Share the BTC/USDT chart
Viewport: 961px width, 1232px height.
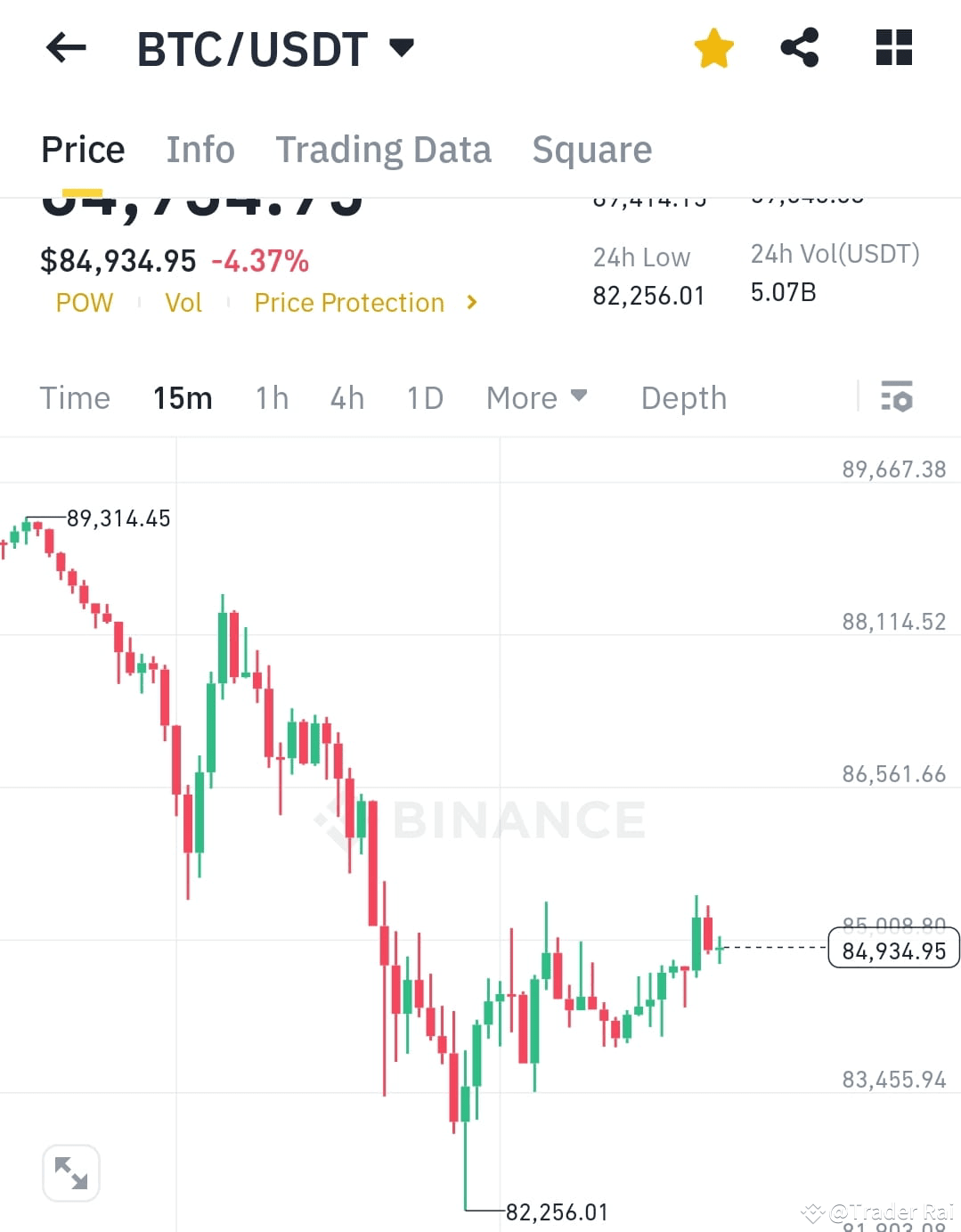pyautogui.click(x=799, y=49)
